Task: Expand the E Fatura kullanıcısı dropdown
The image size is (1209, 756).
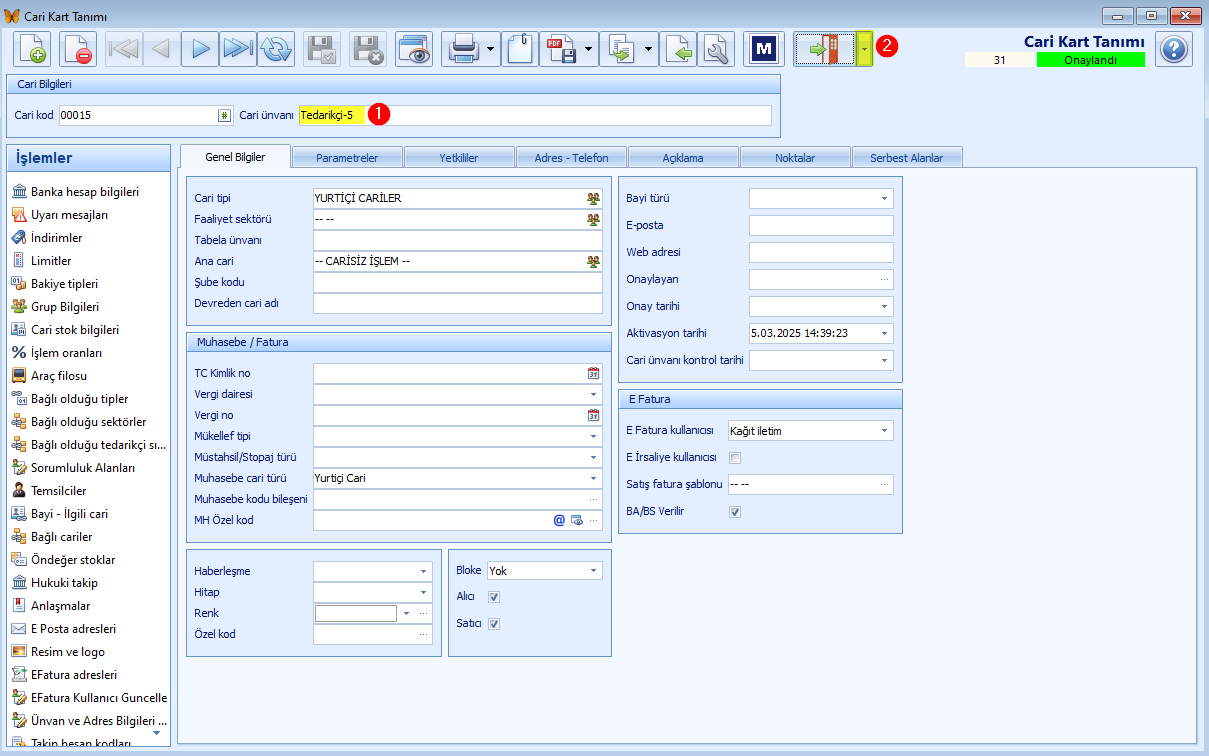Action: point(884,431)
